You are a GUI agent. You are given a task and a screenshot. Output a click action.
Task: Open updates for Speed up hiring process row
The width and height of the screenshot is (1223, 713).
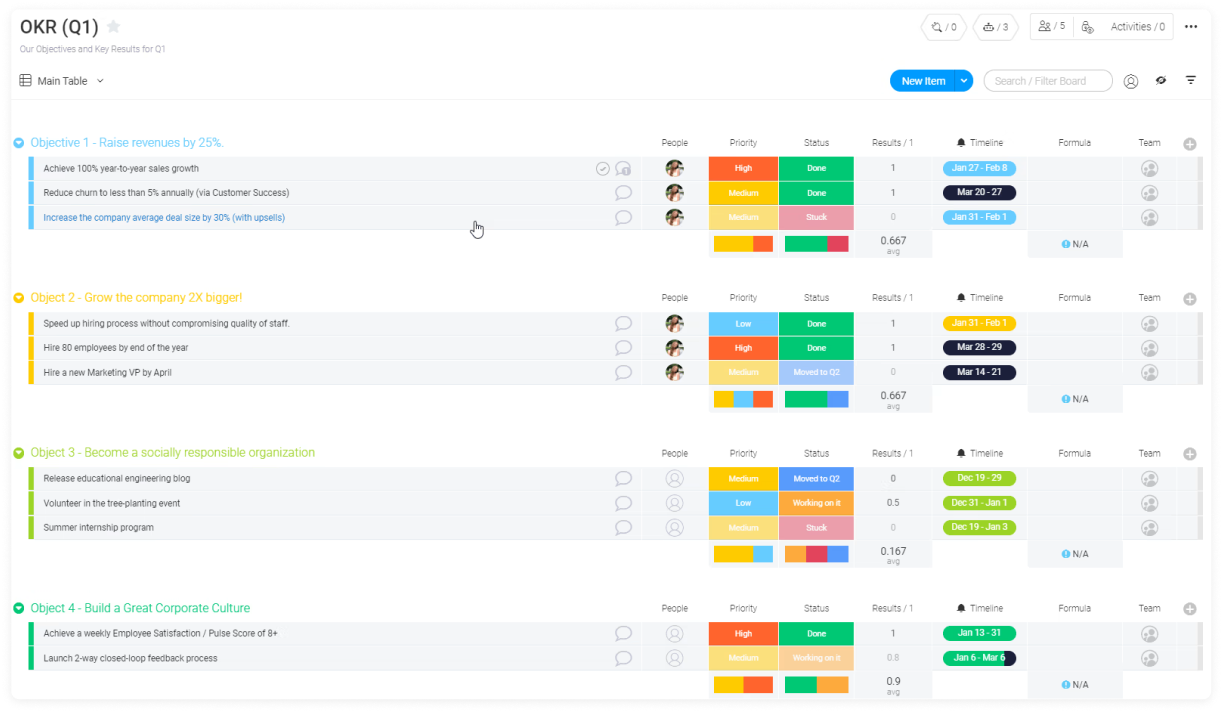[x=623, y=324]
